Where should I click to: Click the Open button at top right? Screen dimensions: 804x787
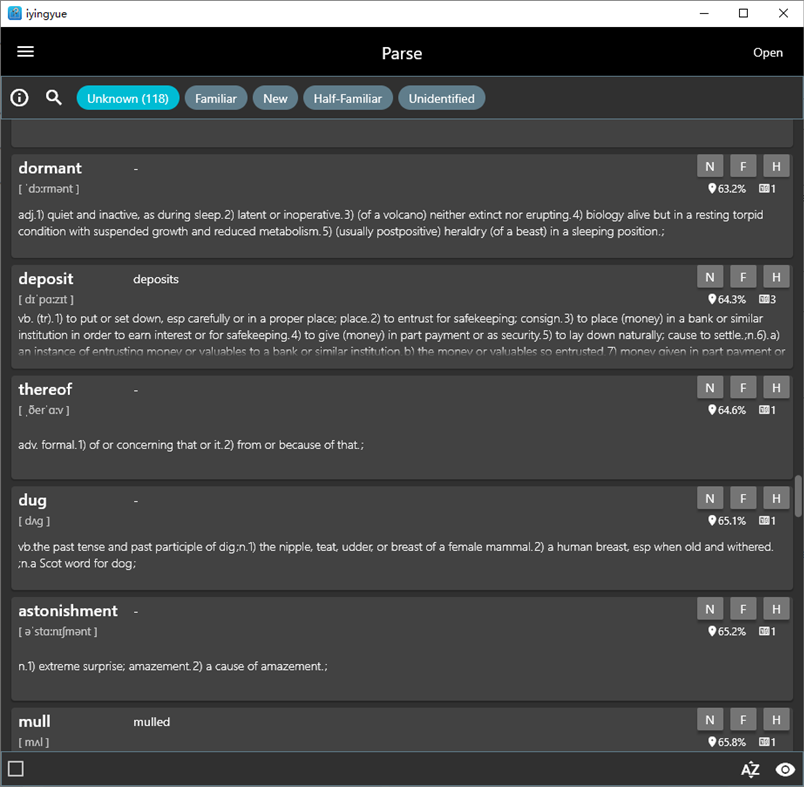click(768, 52)
